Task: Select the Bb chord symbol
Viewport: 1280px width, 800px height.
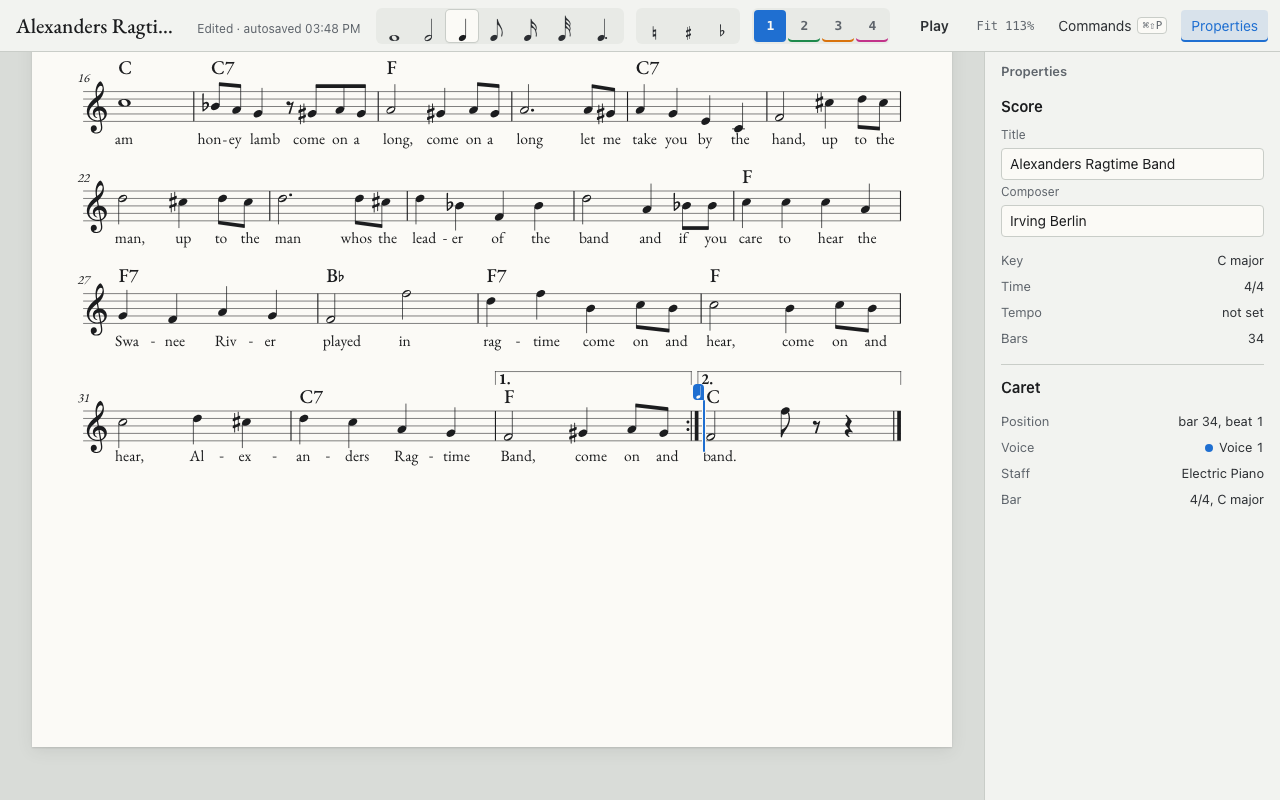Action: (335, 276)
